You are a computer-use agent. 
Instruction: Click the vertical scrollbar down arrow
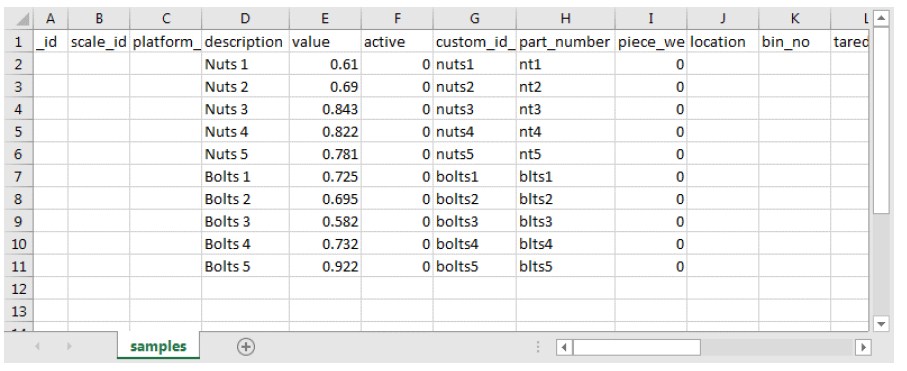[880, 324]
